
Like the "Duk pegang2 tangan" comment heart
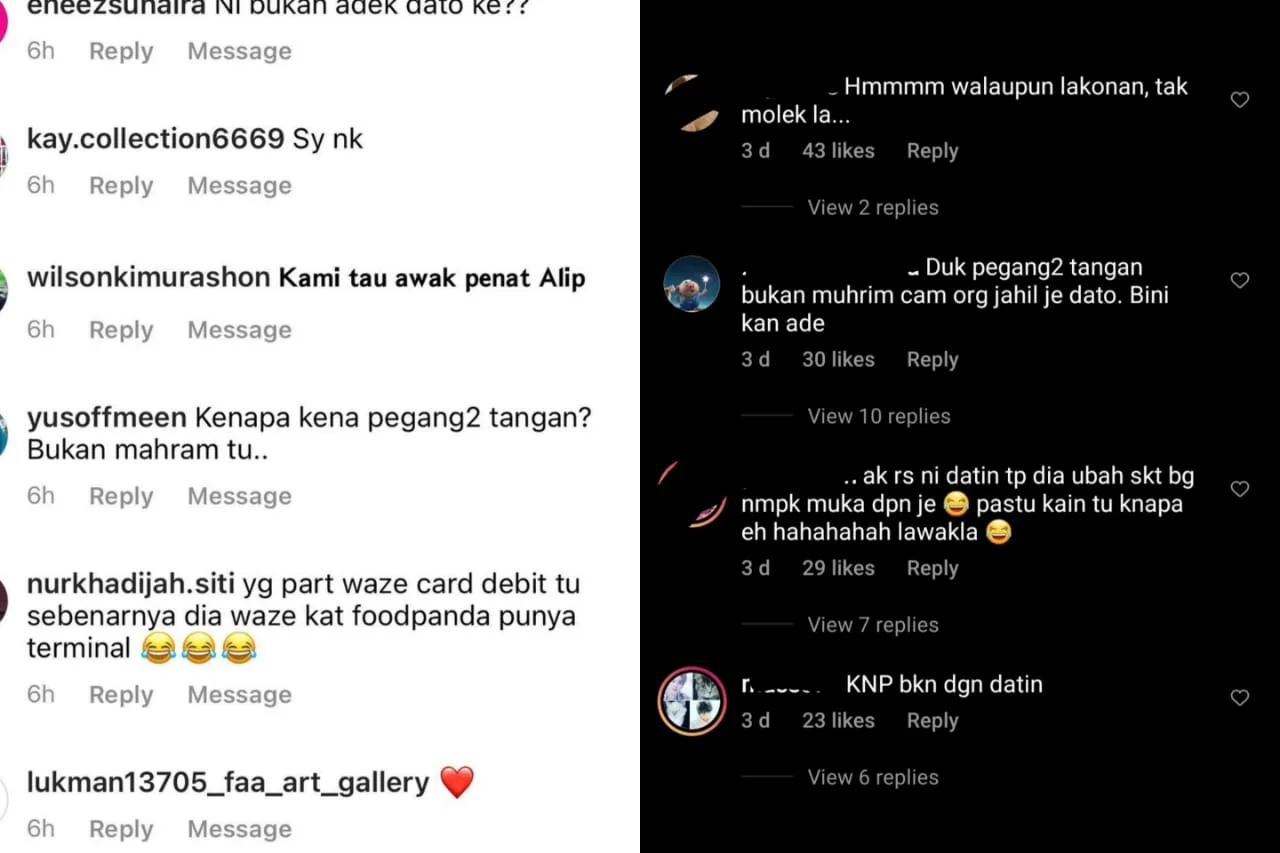pos(1240,280)
